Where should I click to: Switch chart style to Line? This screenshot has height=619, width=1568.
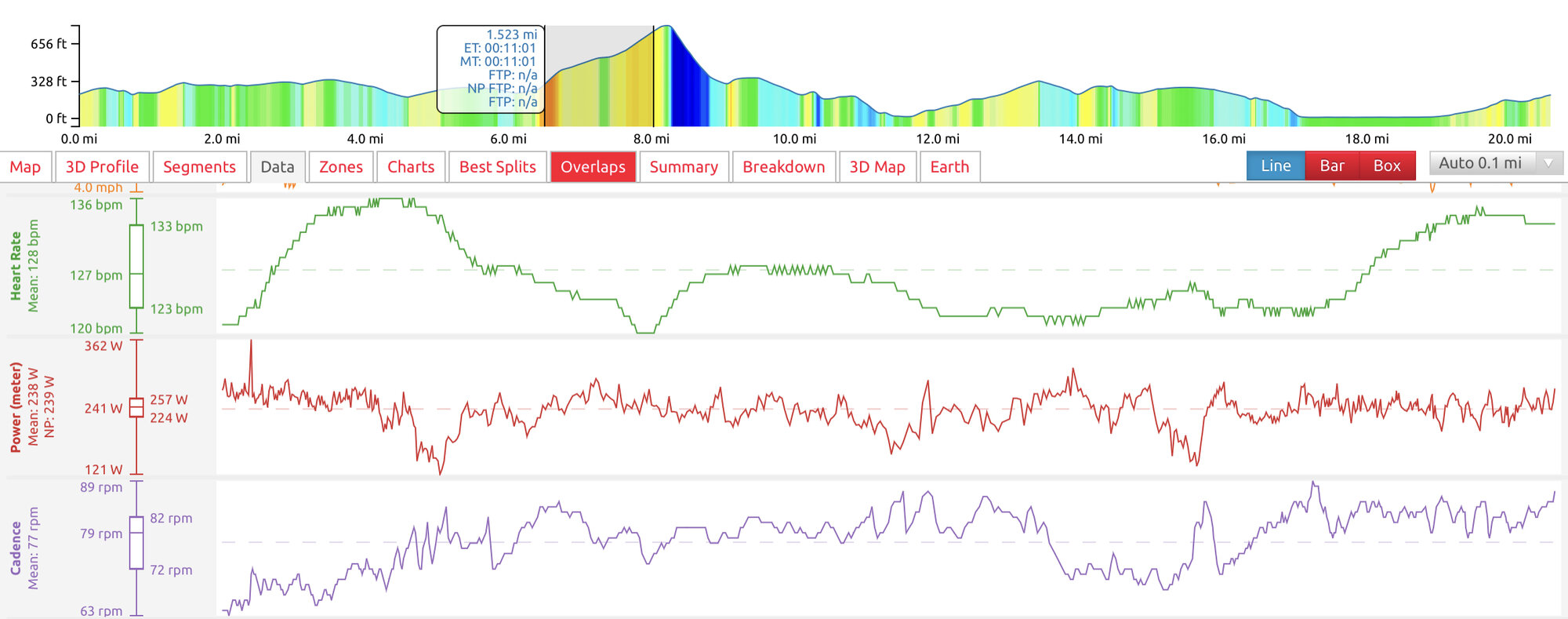pos(1276,166)
